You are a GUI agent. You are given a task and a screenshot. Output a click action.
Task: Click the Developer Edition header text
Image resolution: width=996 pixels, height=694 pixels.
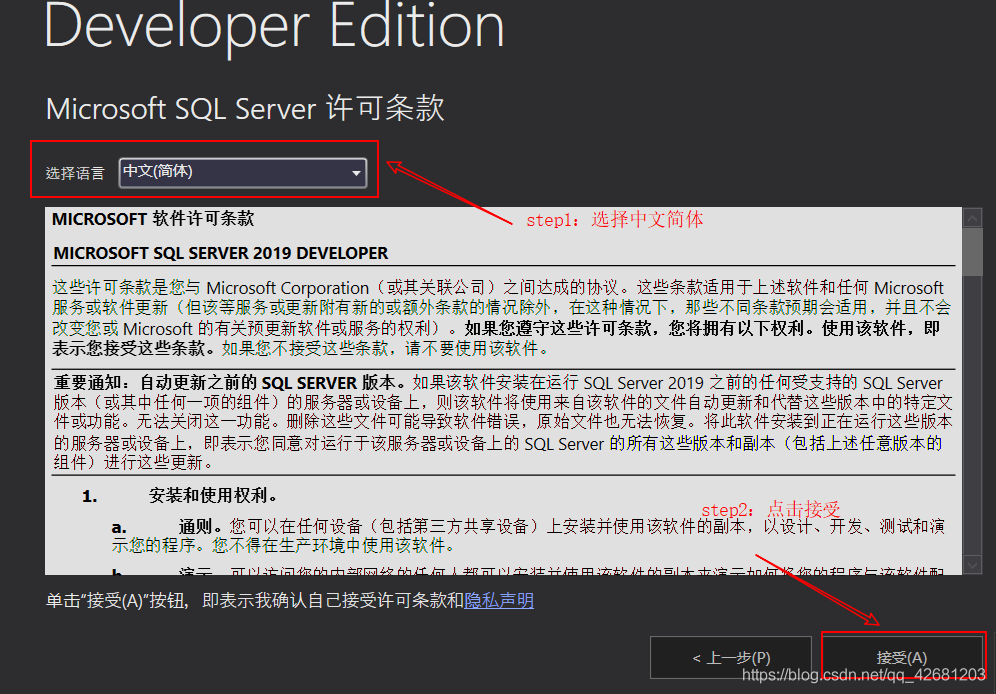point(273,27)
